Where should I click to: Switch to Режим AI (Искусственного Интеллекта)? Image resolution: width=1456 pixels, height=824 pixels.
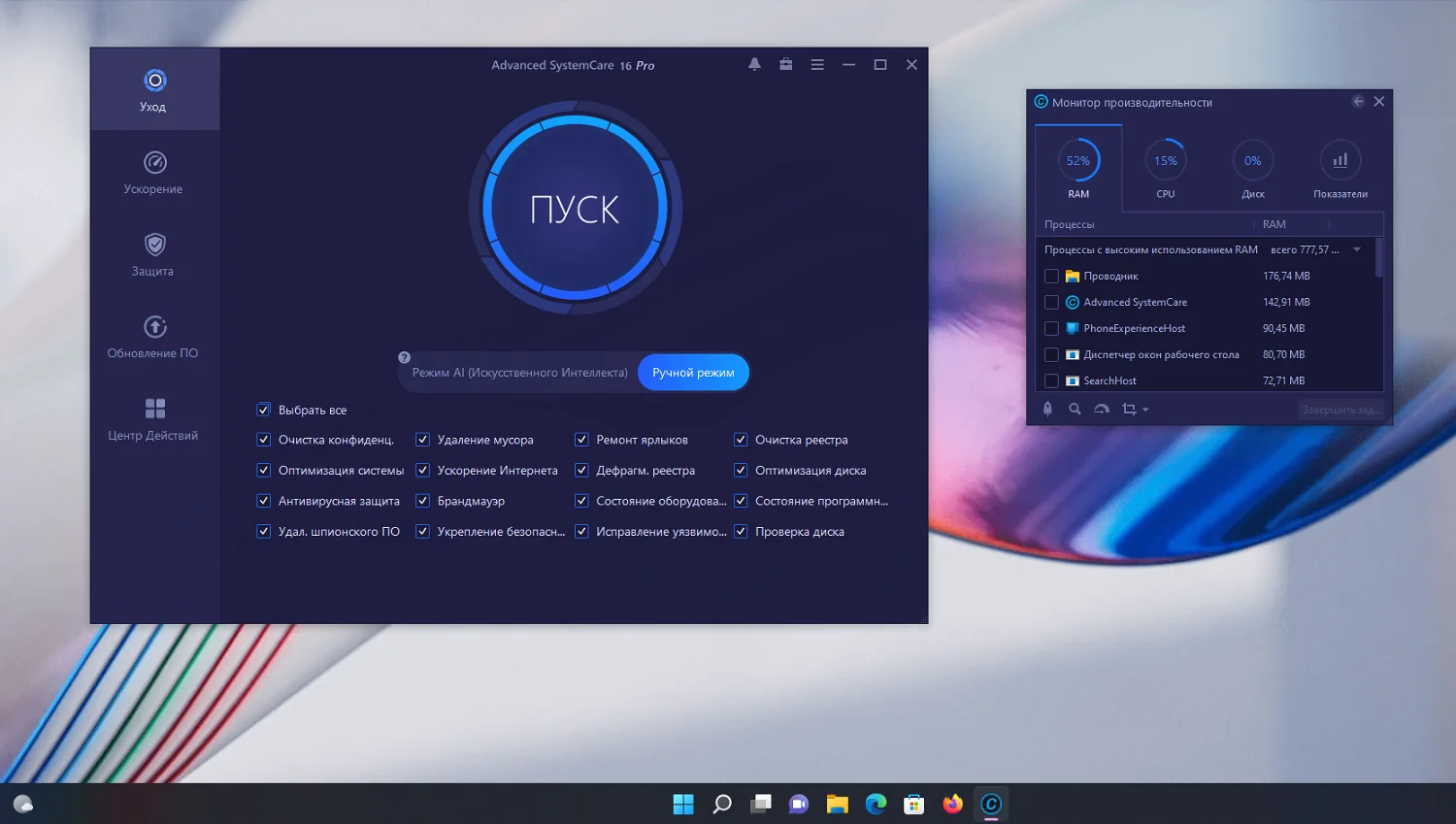[x=519, y=373]
